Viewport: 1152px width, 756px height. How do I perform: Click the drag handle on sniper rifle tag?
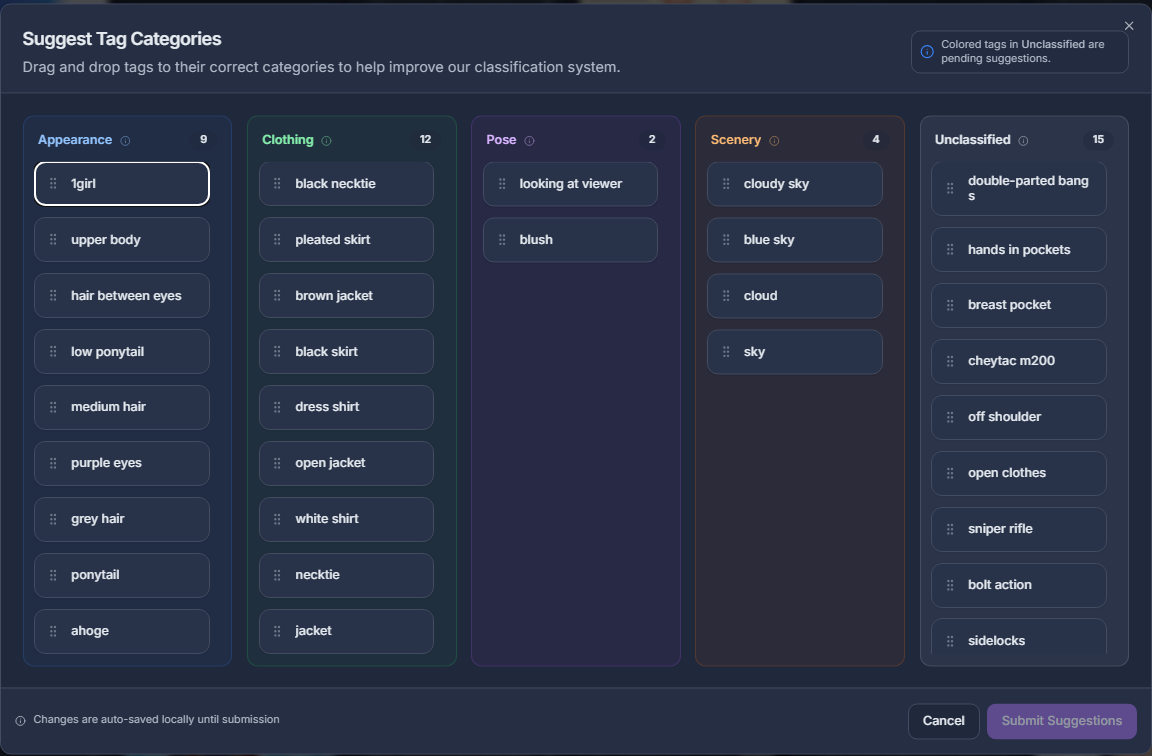[x=950, y=529]
